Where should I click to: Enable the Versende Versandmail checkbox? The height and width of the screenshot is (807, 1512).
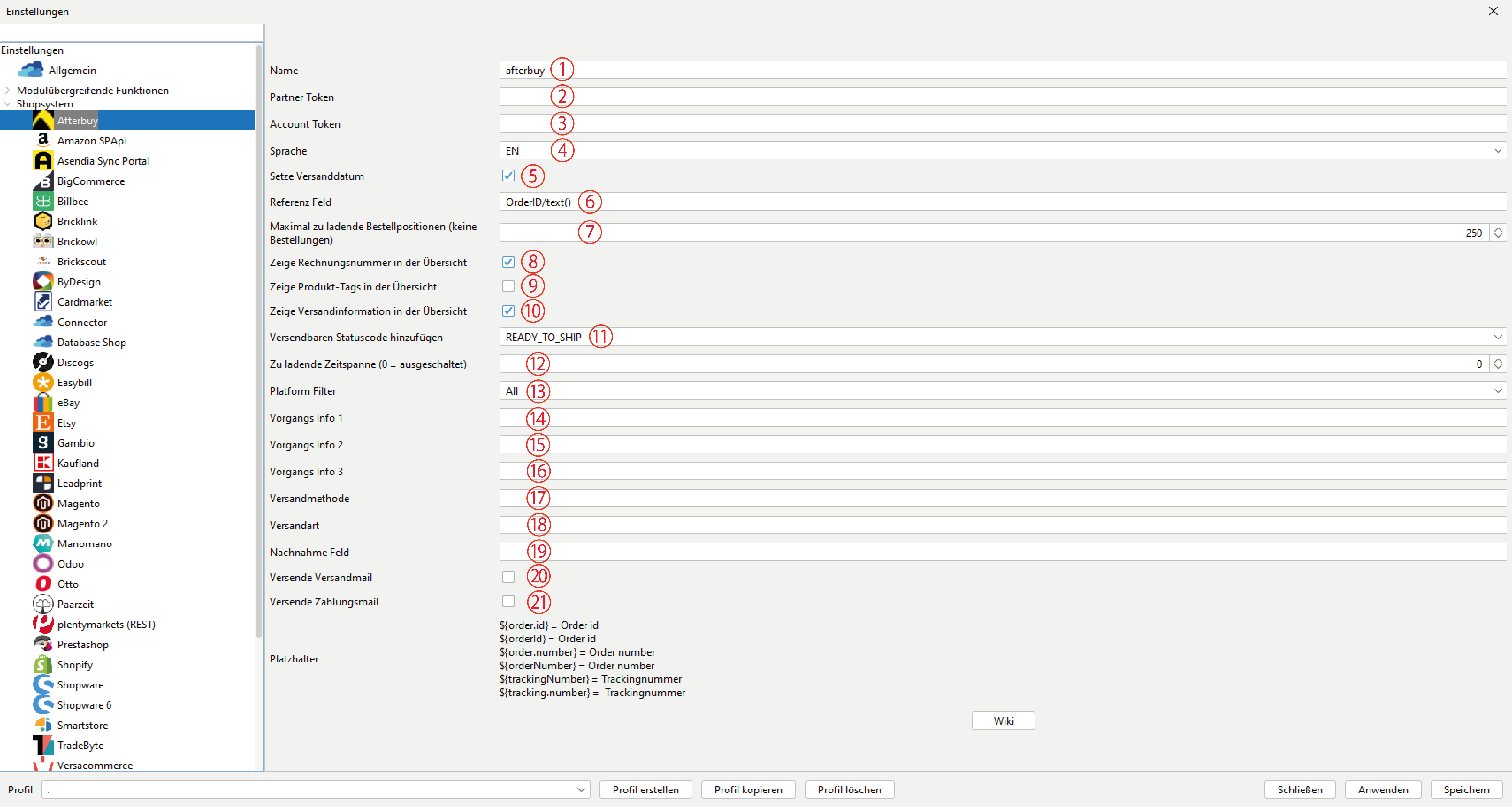508,577
